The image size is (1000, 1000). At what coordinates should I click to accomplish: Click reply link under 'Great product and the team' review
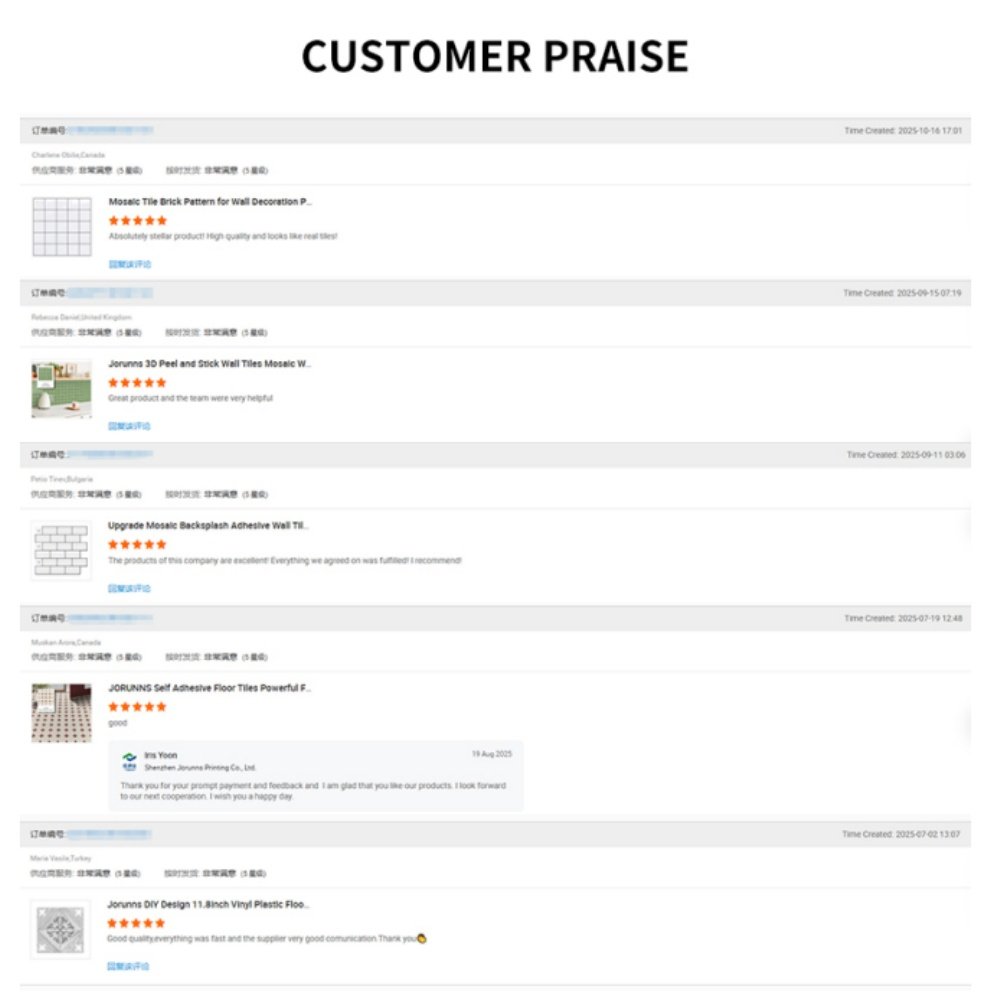click(129, 426)
